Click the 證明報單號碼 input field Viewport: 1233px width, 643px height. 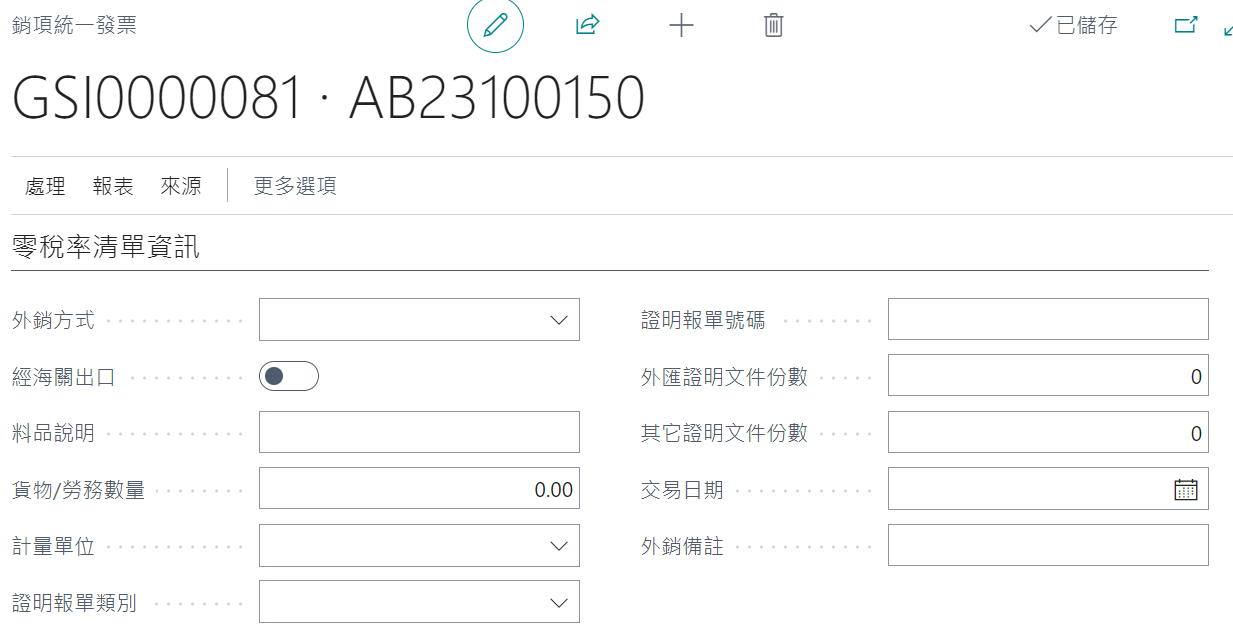pos(1048,320)
